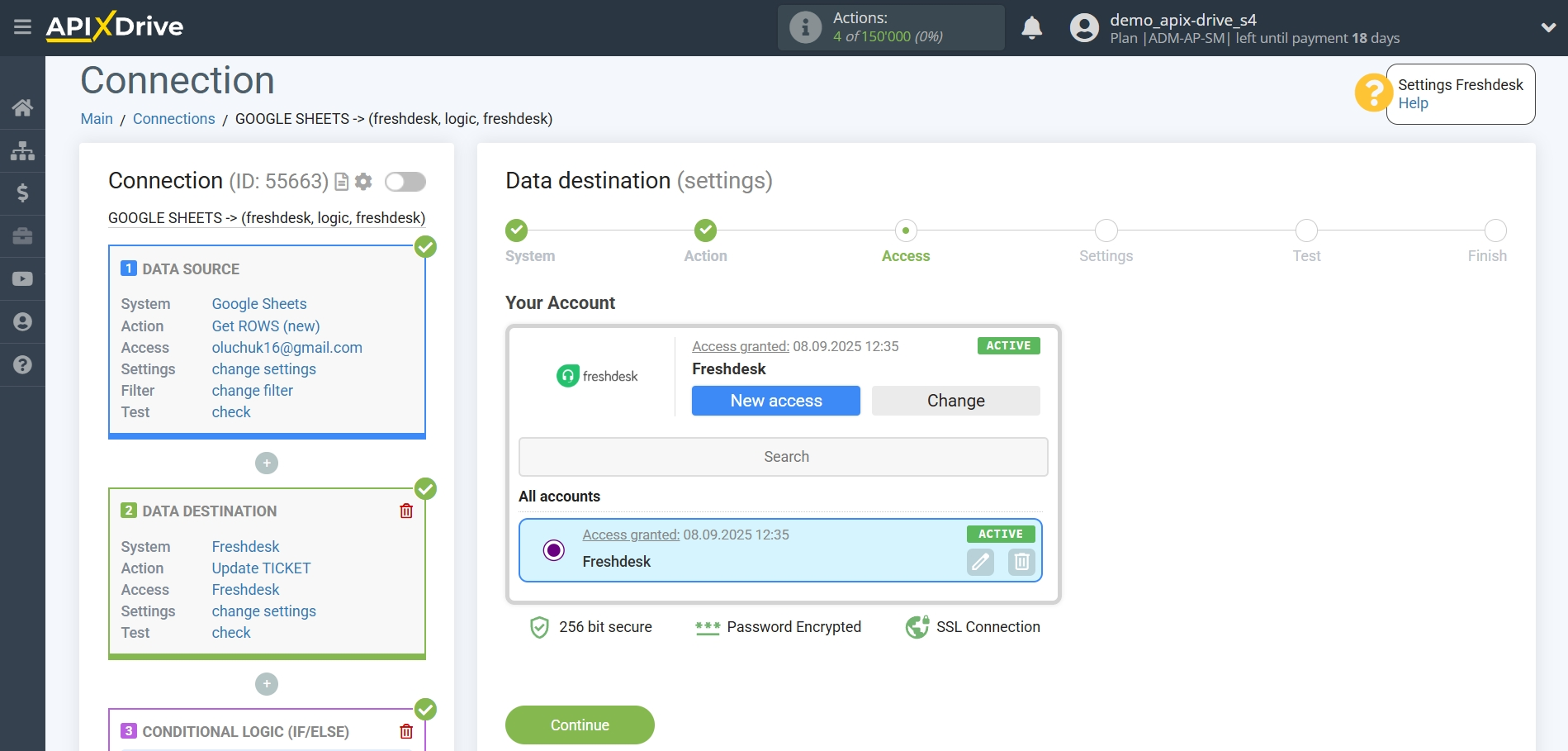The image size is (1568, 751).
Task: Open the help question sidebar icon
Action: [x=22, y=364]
